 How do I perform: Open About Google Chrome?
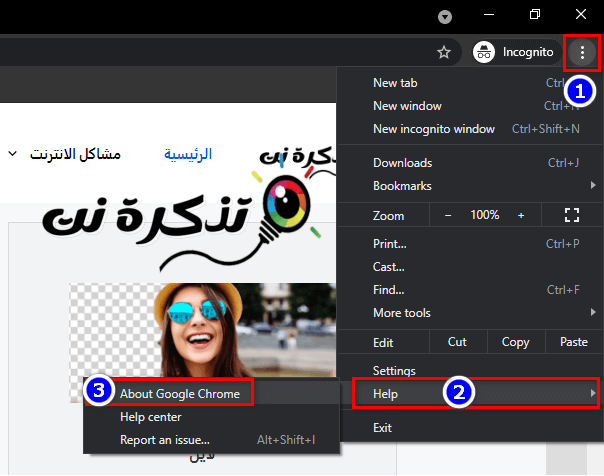click(x=211, y=394)
